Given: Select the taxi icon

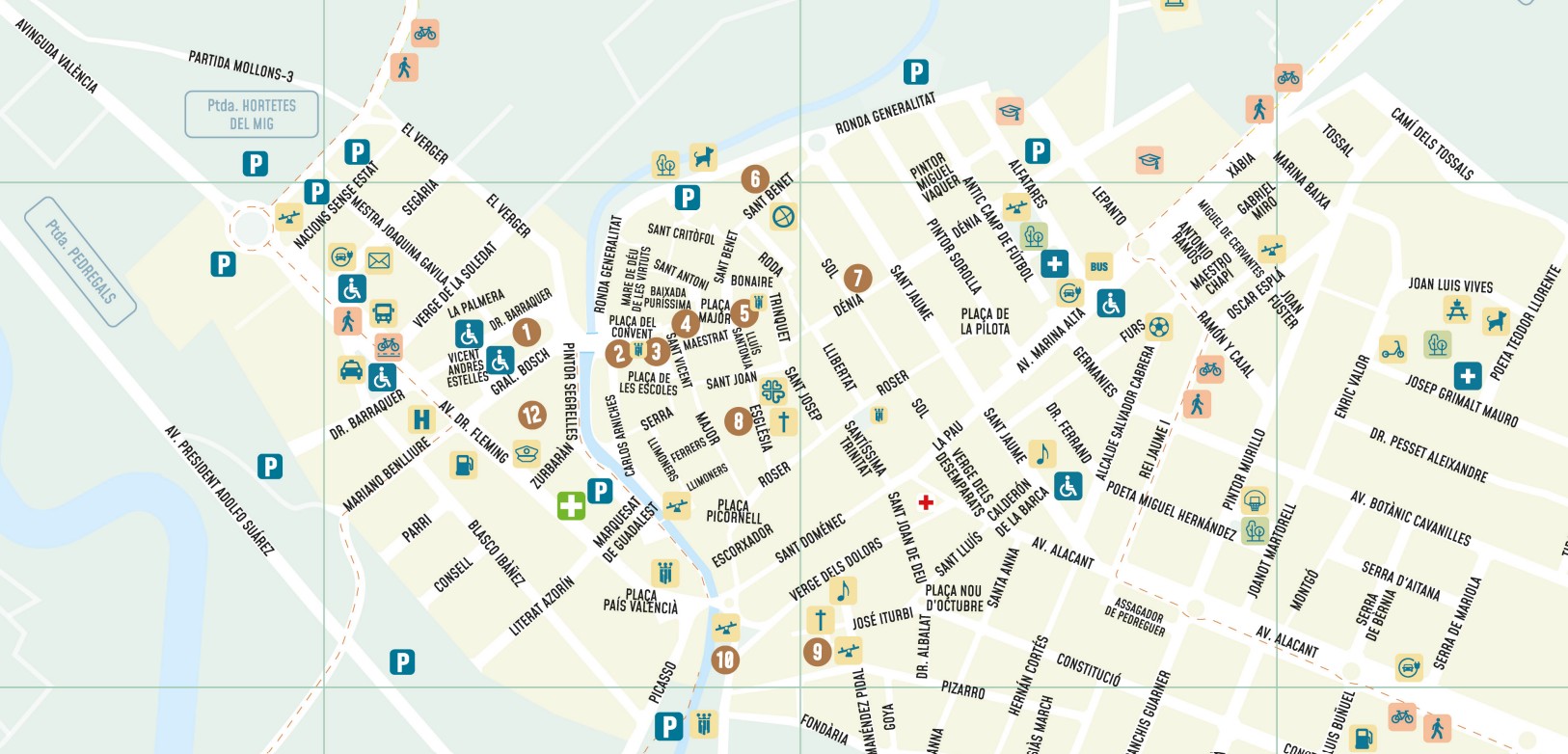Looking at the screenshot, I should (351, 369).
